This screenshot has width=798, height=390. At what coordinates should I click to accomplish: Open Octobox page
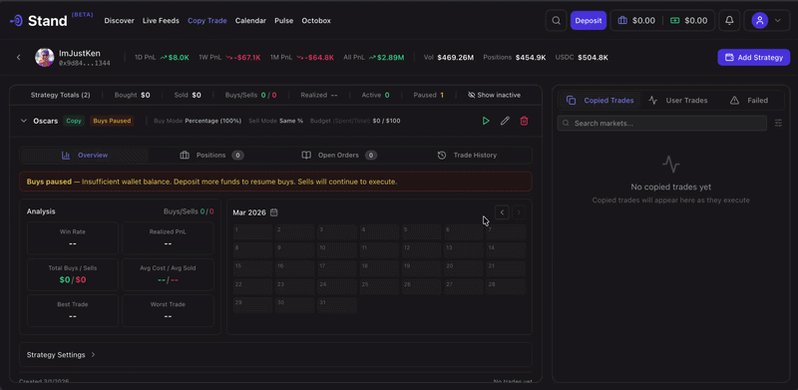point(316,21)
